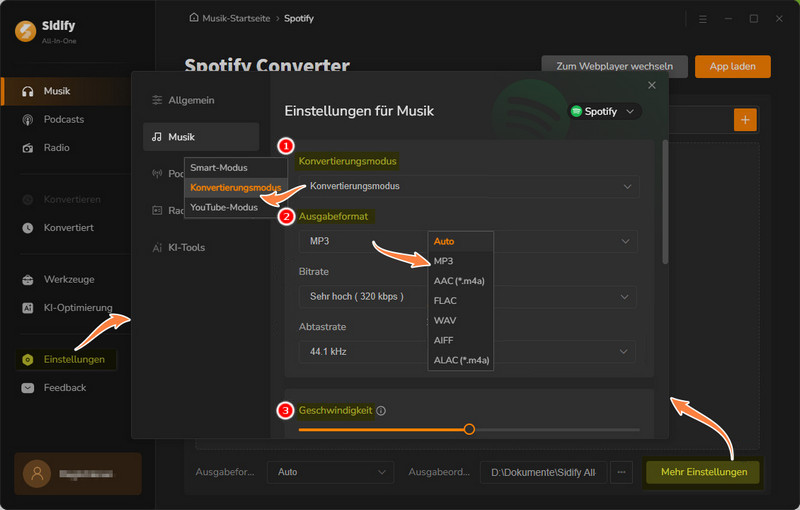Expand Bitrate Sehr hoch dropdown
Screen dimensions: 800x510
pyautogui.click(x=624, y=297)
